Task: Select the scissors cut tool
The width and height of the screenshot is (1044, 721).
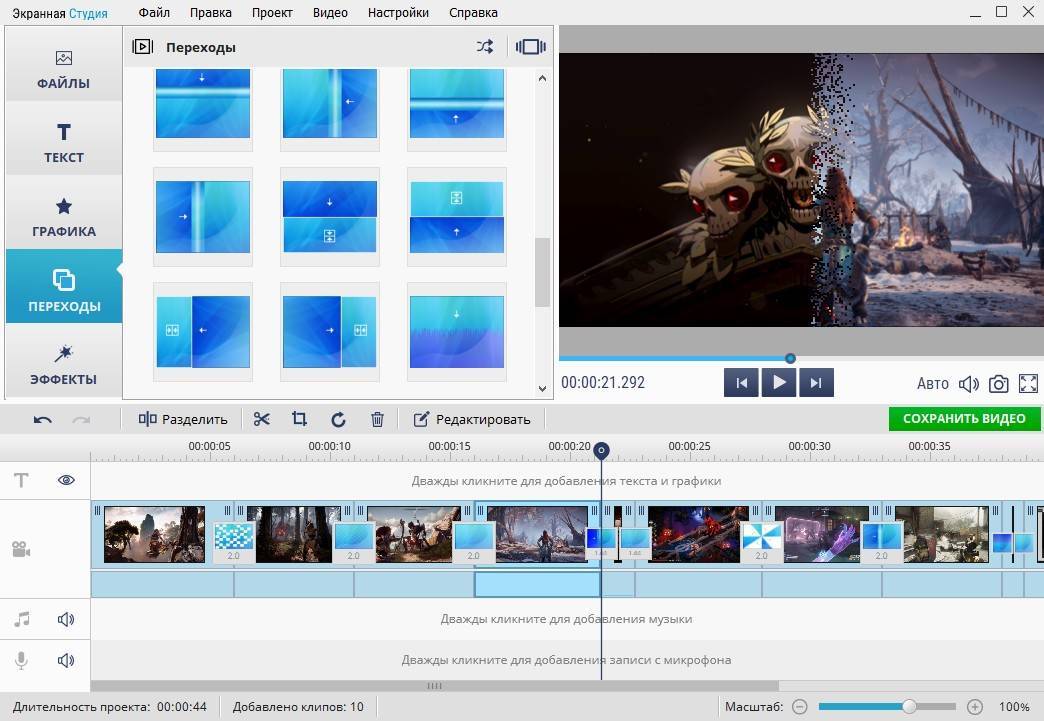Action: 262,419
